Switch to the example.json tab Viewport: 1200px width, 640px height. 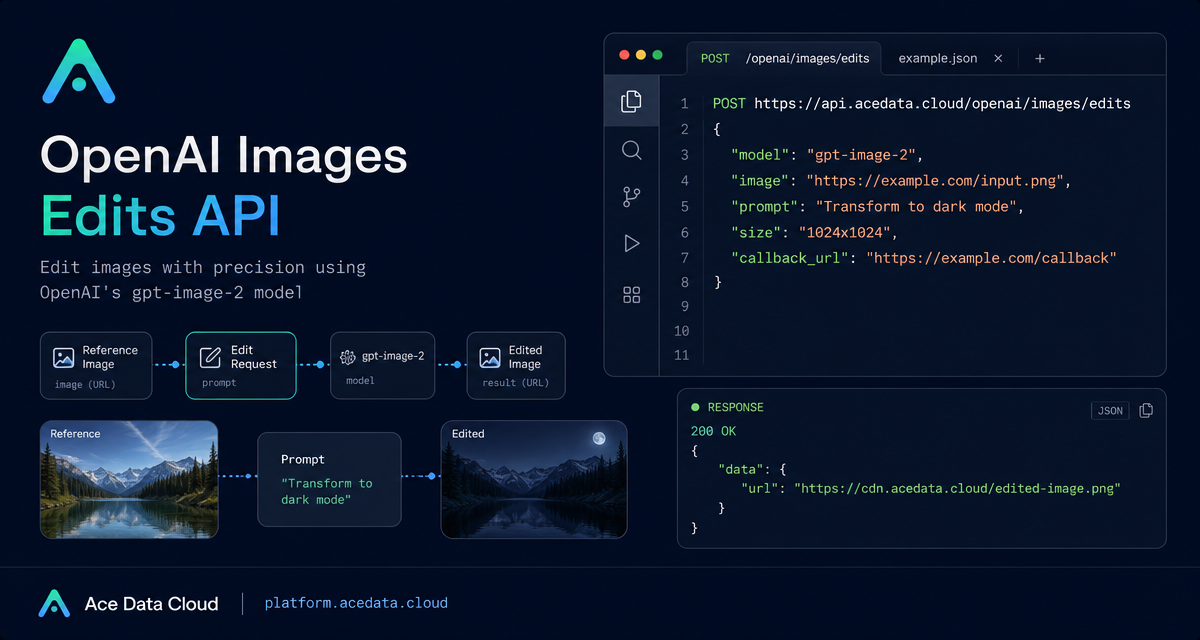click(x=937, y=58)
